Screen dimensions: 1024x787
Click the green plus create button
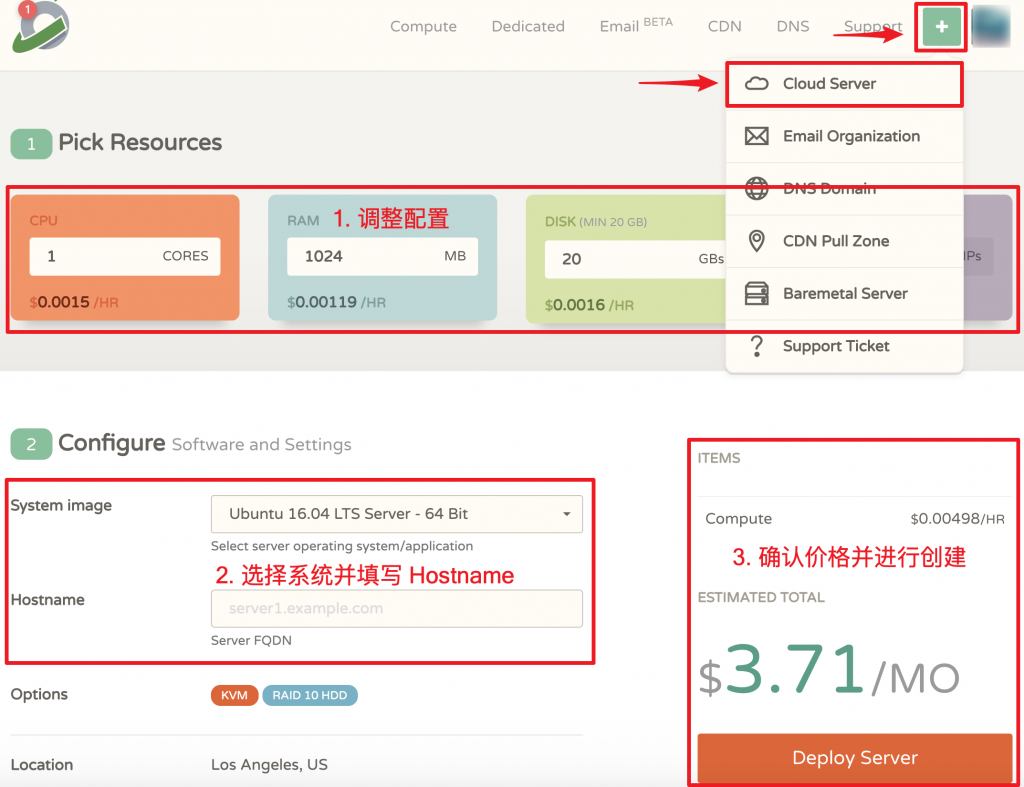941,27
